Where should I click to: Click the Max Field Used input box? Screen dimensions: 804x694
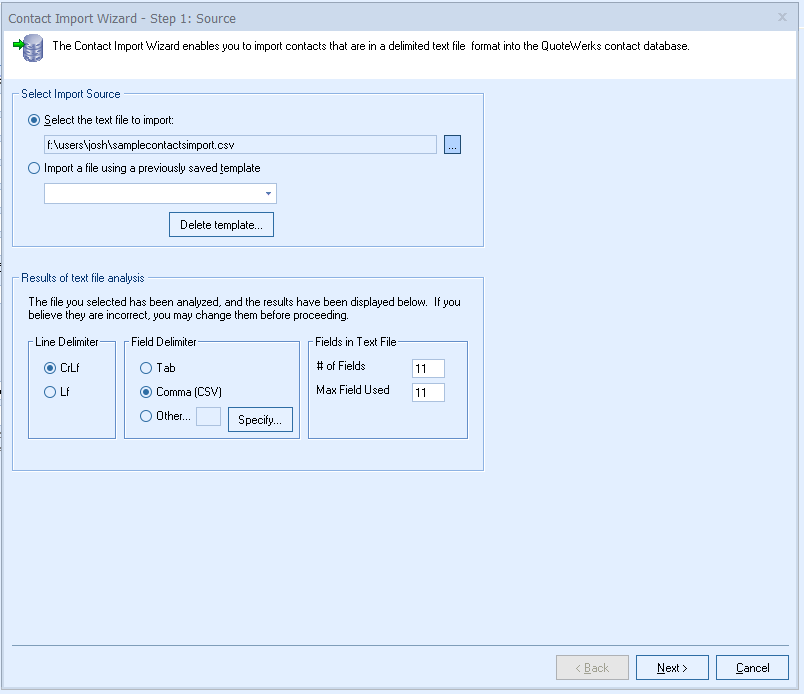[x=428, y=393]
